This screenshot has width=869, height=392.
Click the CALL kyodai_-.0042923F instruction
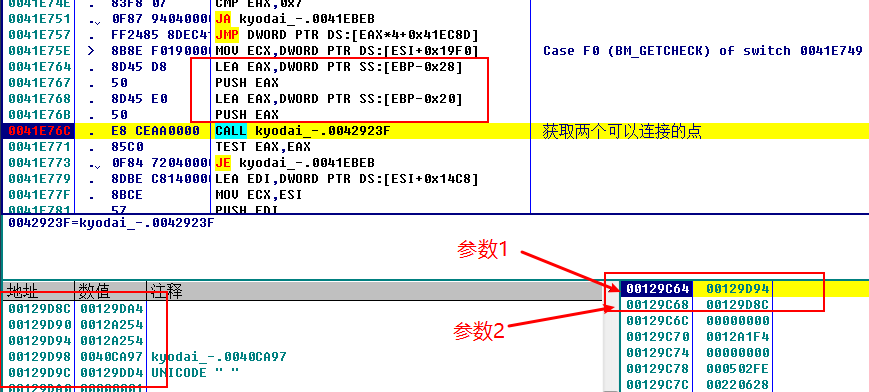[x=303, y=131]
